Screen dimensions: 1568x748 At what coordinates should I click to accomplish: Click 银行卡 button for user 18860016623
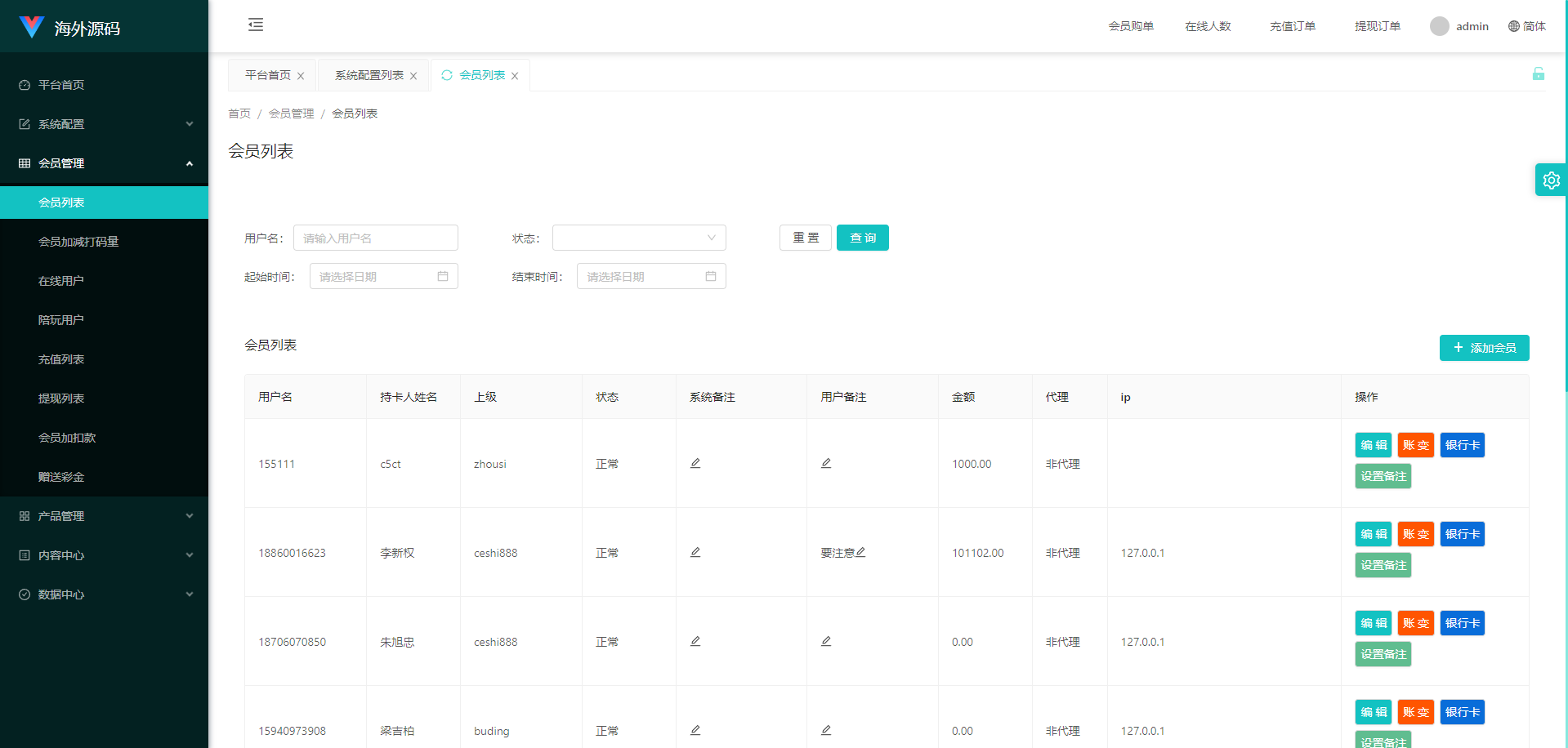(x=1462, y=534)
